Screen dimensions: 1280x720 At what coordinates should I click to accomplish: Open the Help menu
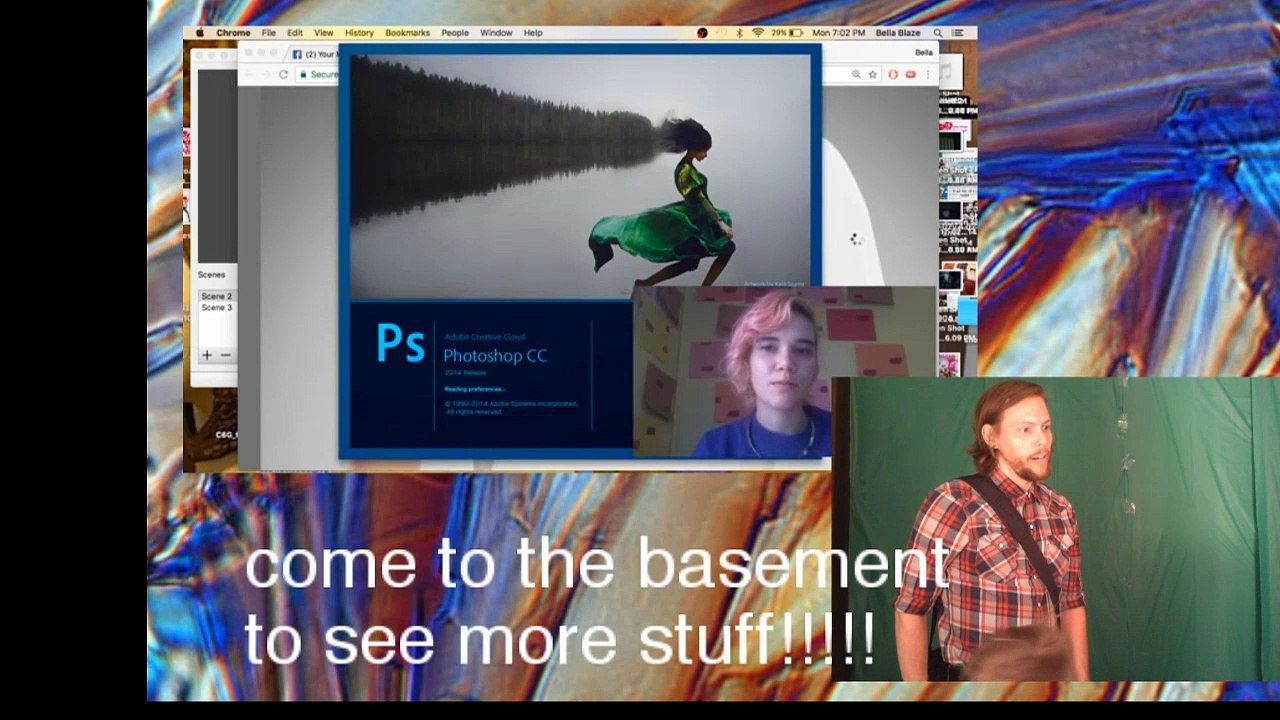pos(533,33)
